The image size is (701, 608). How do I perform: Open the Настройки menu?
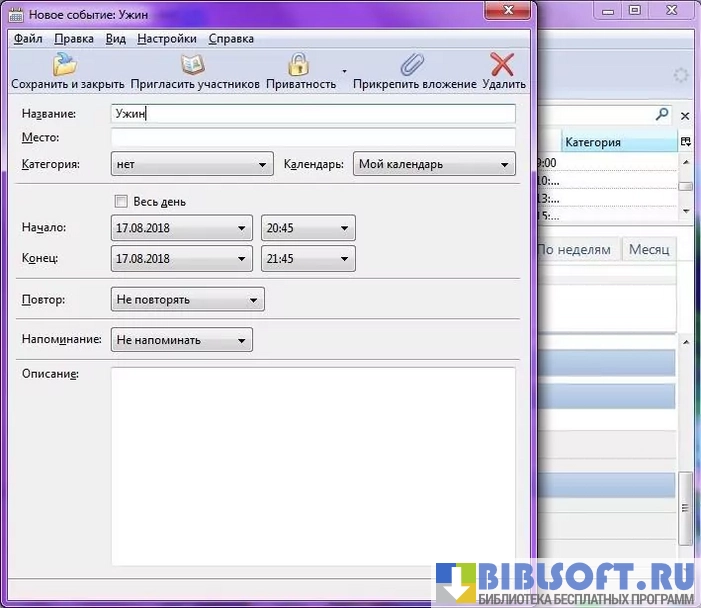[166, 39]
